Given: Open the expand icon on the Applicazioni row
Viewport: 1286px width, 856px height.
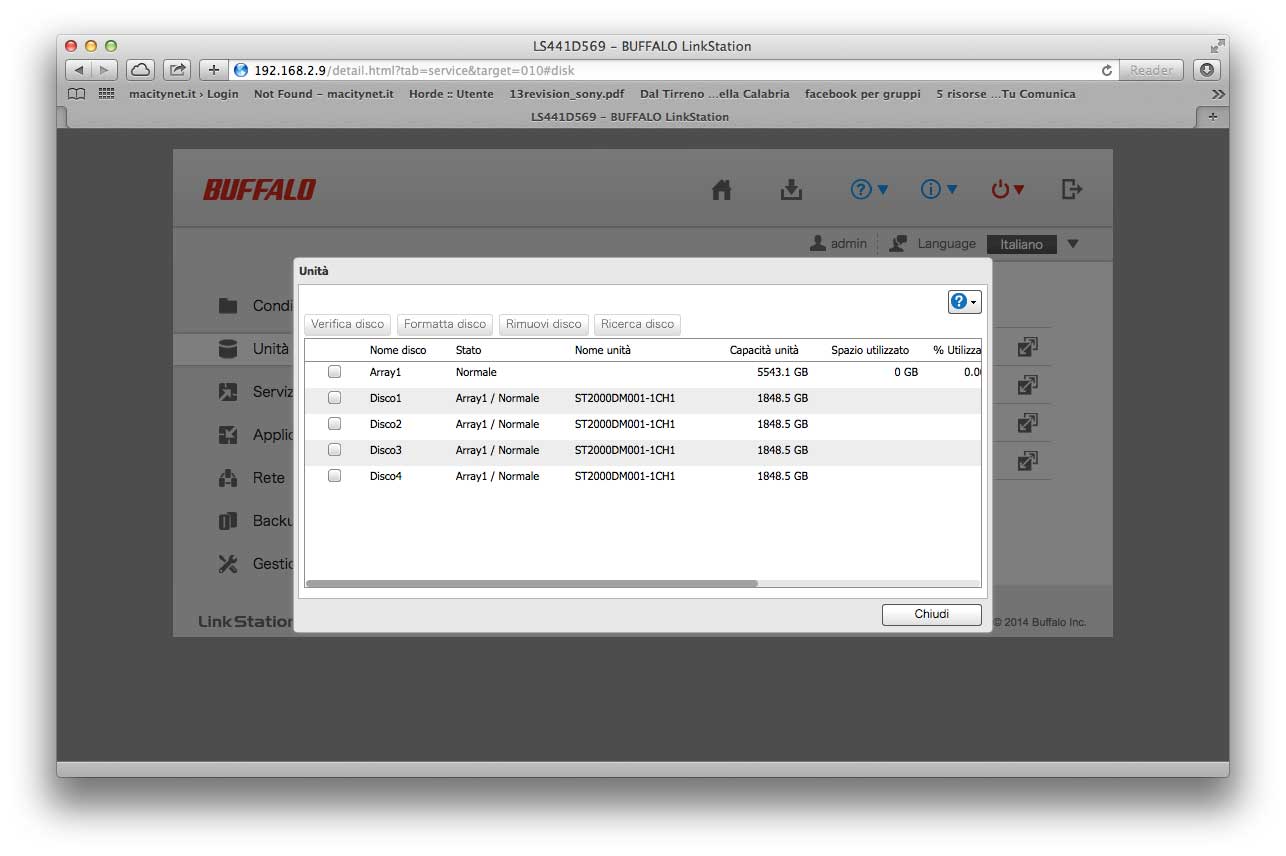Looking at the screenshot, I should coord(1027,423).
